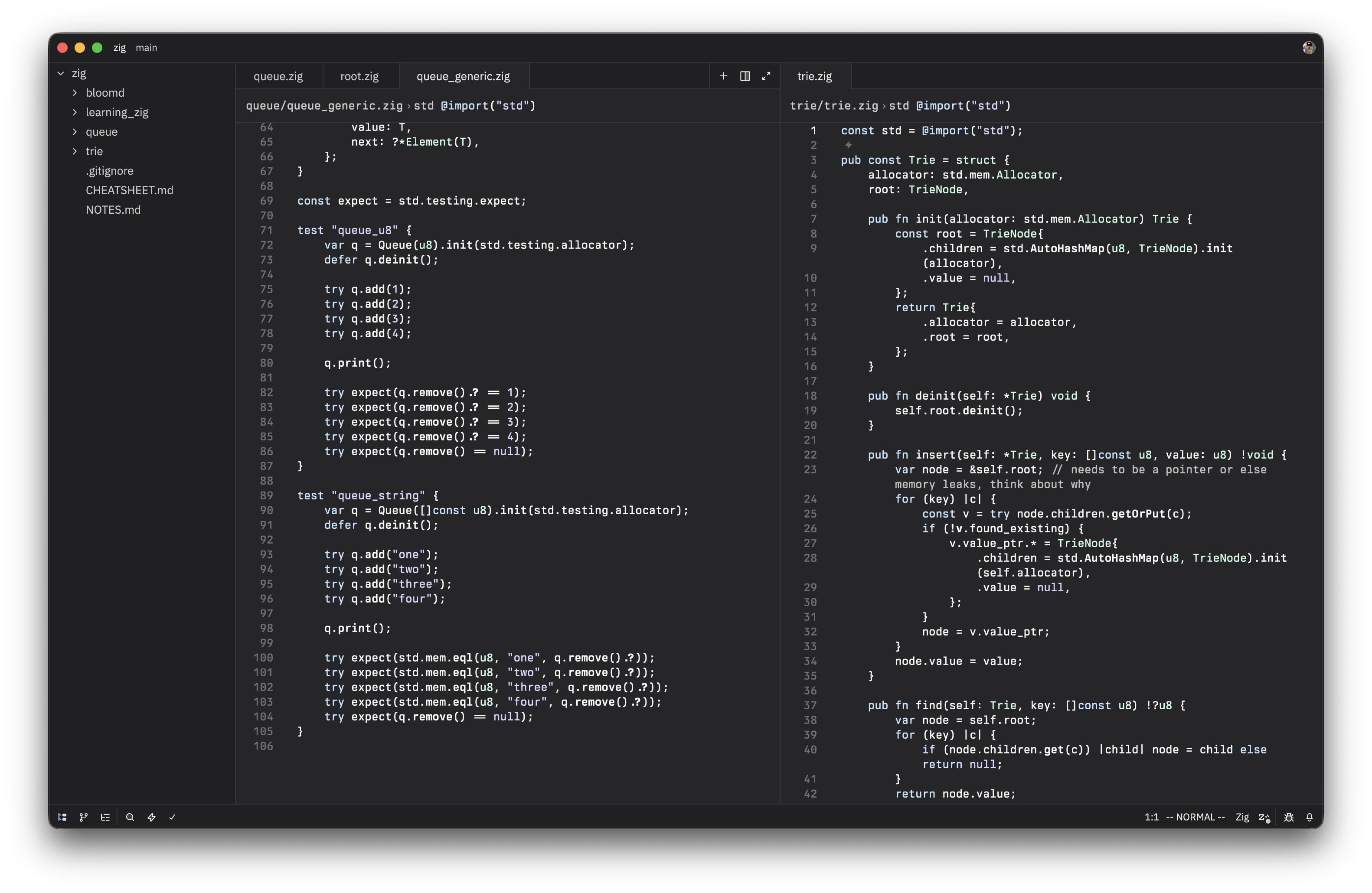
Task: Click the Zed edit prediction status icon
Action: (1264, 817)
